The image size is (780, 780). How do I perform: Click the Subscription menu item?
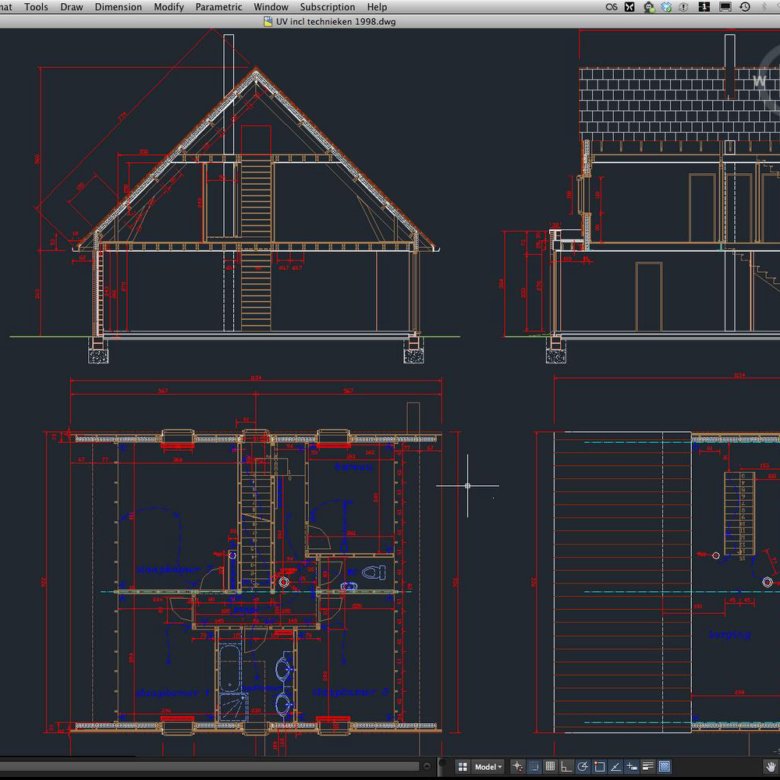(327, 7)
